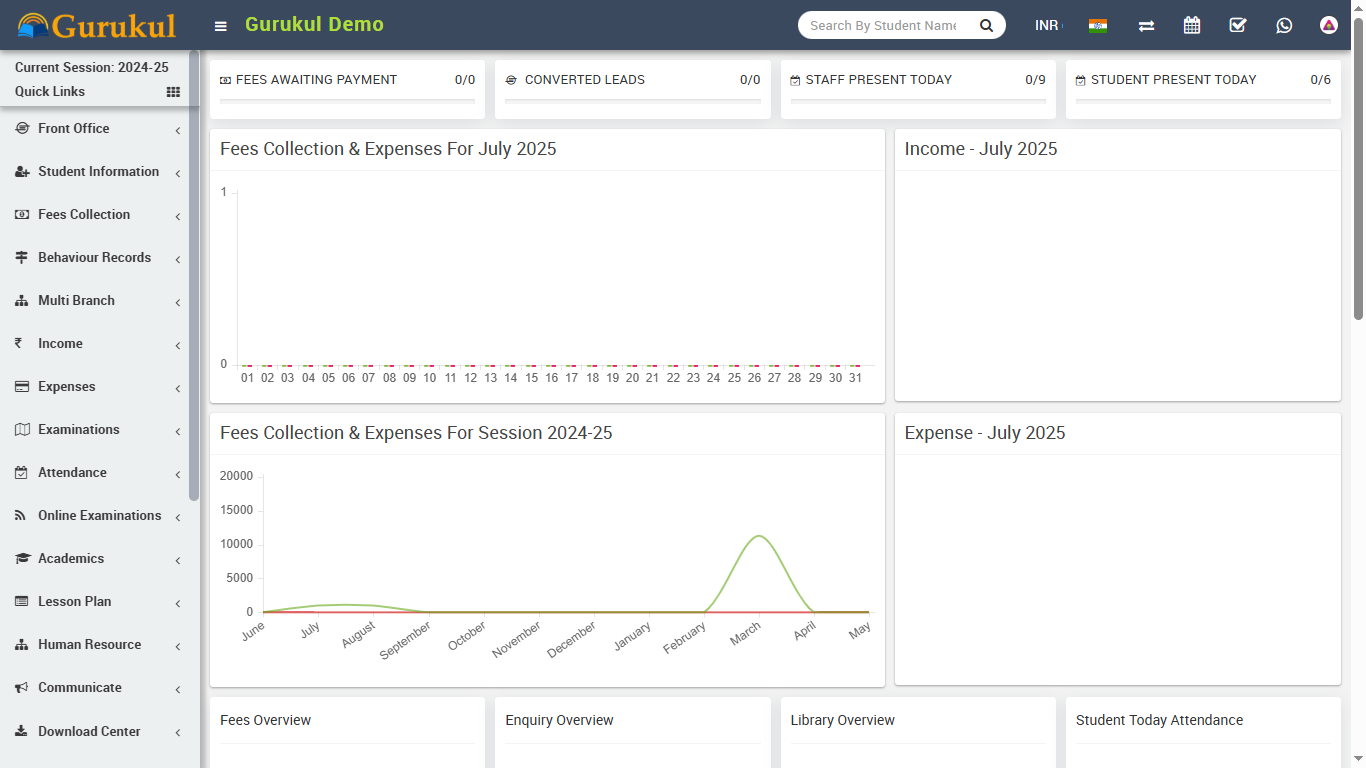Click the Search By Student Name field

(x=884, y=25)
